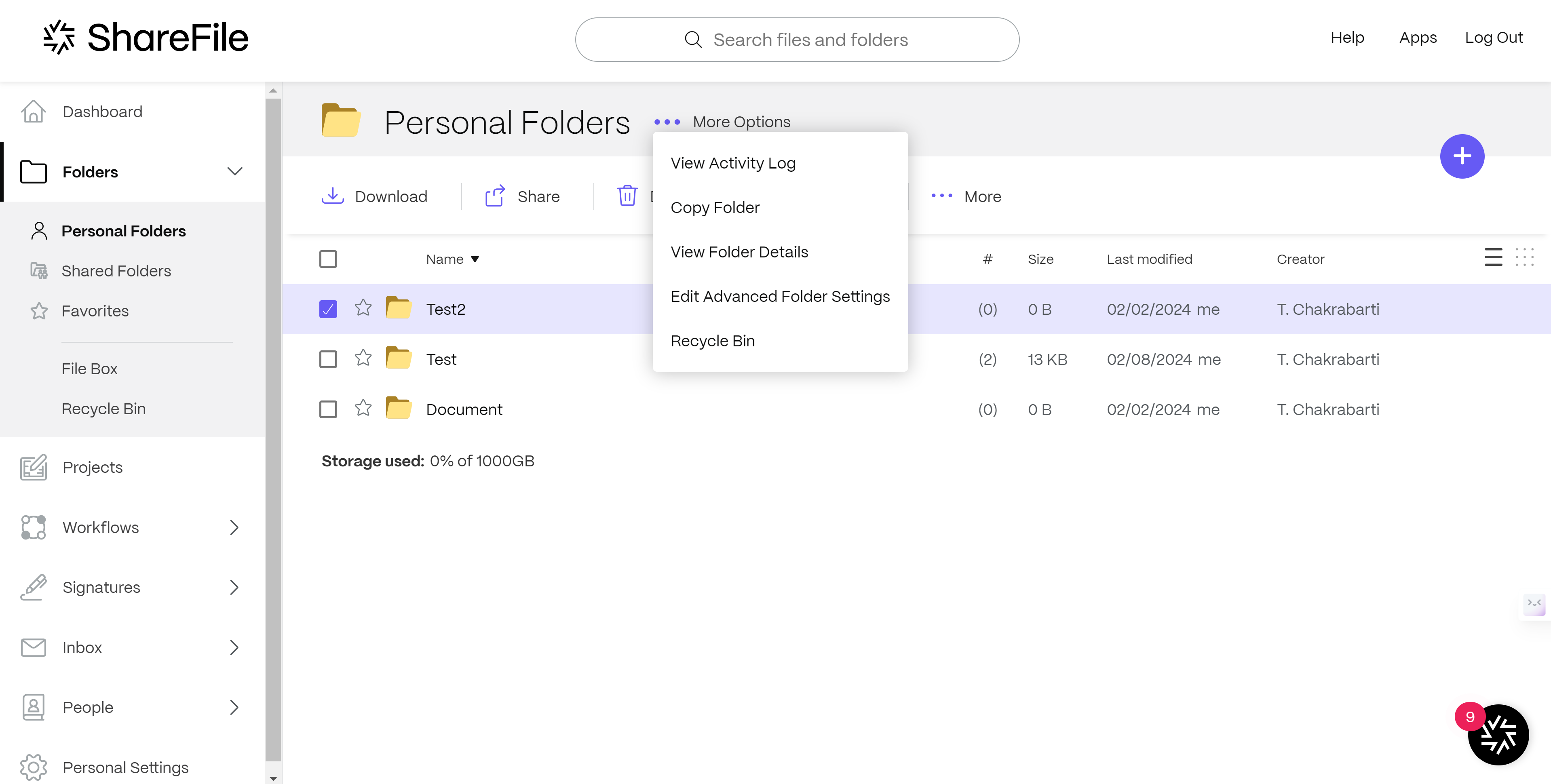Switch to grid view layout
Screen dimensions: 1551x784
coord(1524,258)
